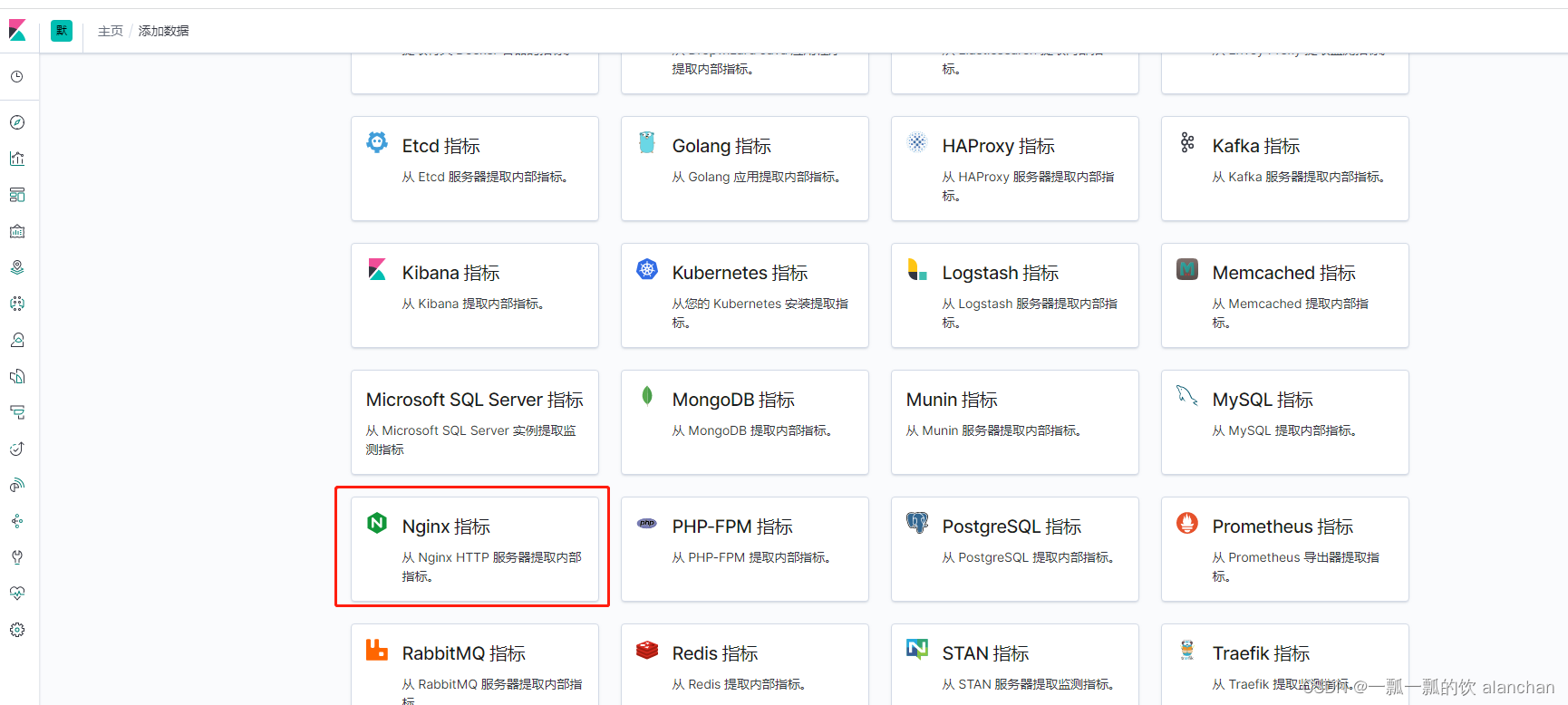
Task: Open the Nginx 指标 card title
Action: coord(446,526)
